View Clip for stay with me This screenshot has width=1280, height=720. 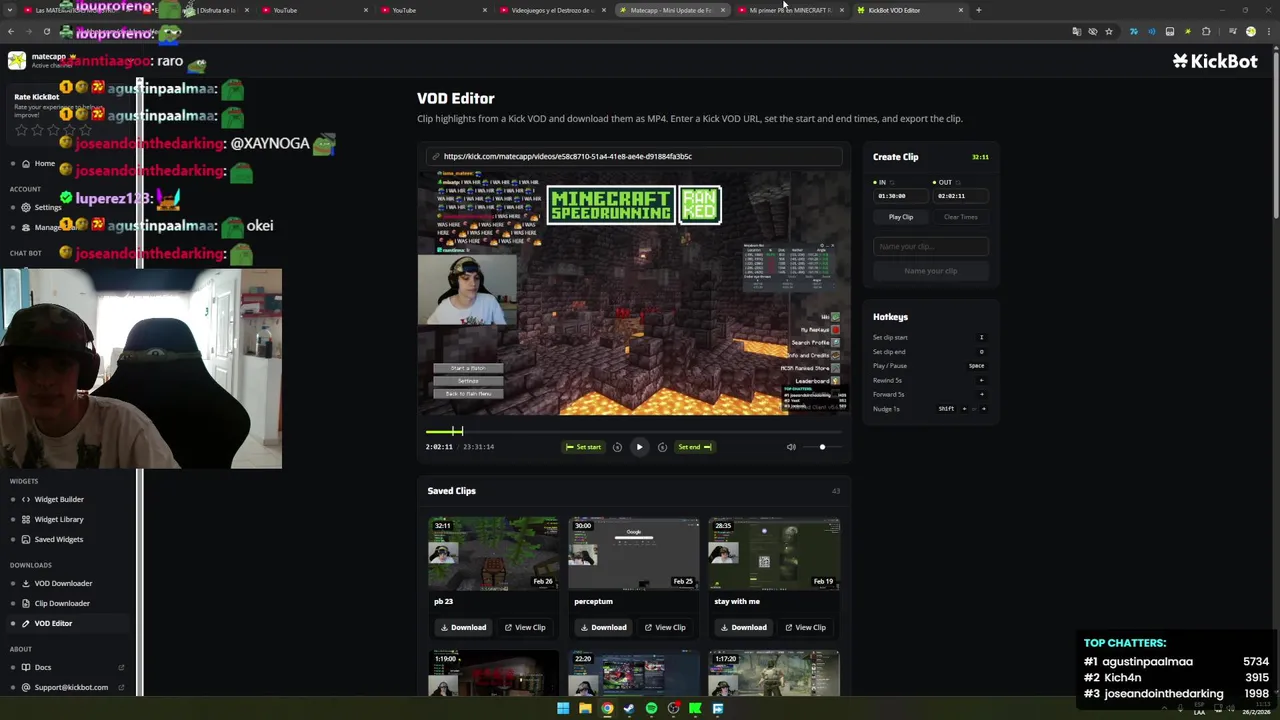click(x=805, y=627)
